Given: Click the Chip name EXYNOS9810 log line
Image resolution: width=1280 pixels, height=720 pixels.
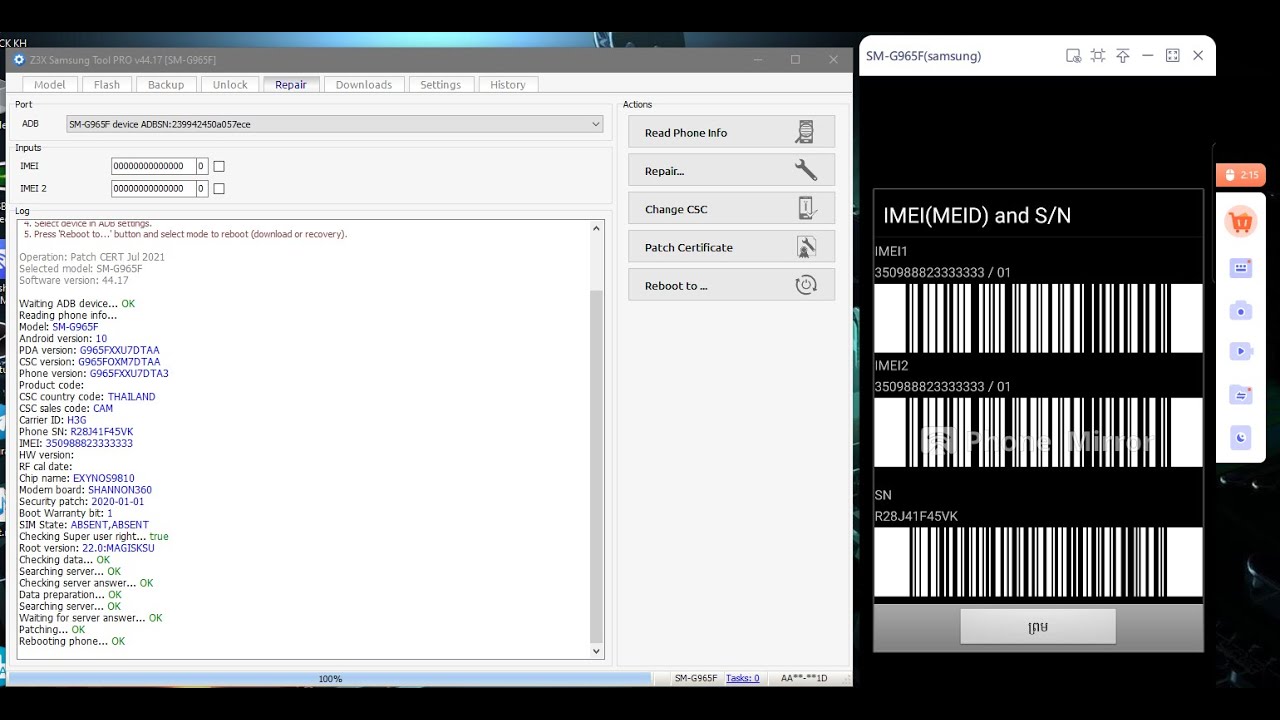Looking at the screenshot, I should [x=76, y=478].
